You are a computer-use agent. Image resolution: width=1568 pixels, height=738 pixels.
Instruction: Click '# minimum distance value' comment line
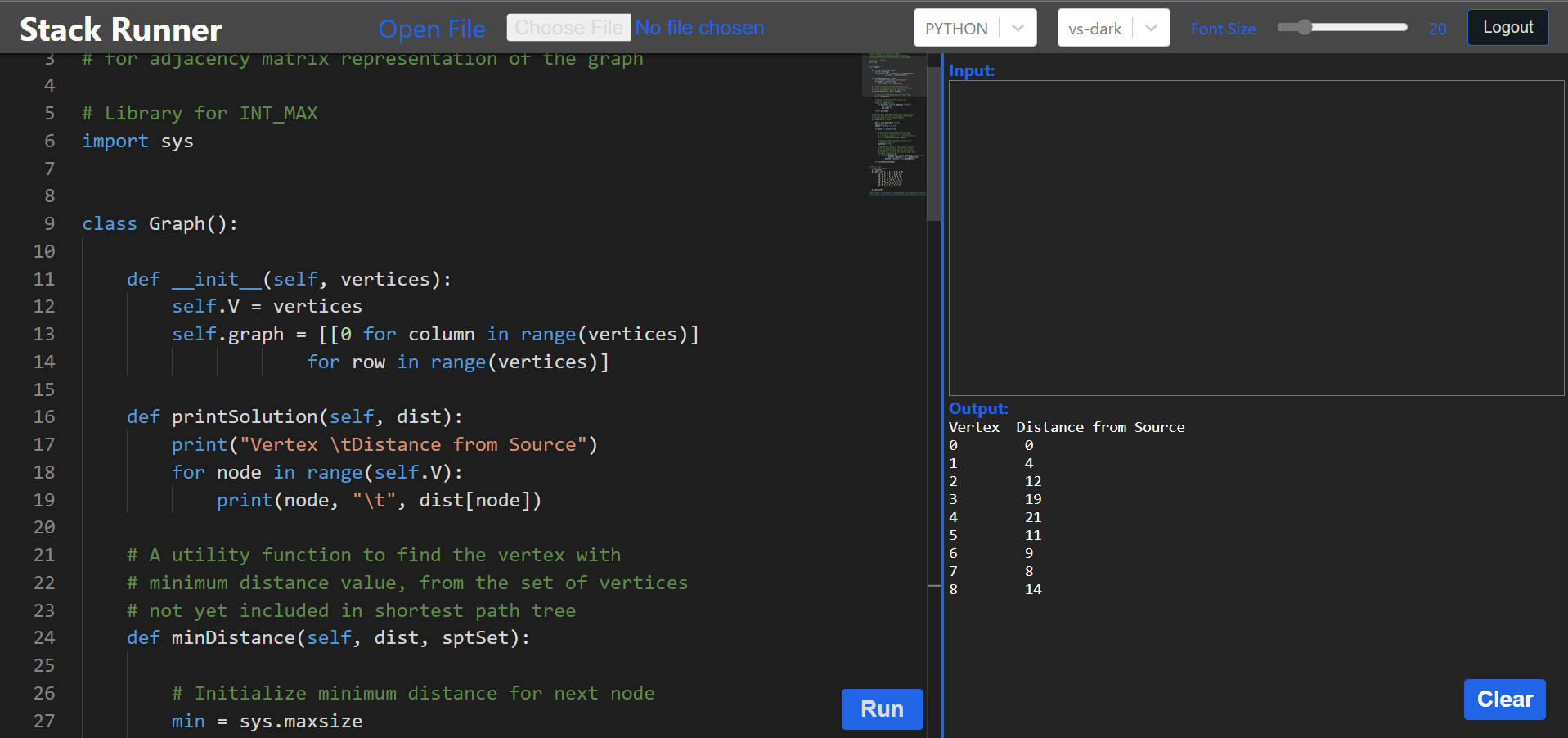pyautogui.click(x=407, y=583)
